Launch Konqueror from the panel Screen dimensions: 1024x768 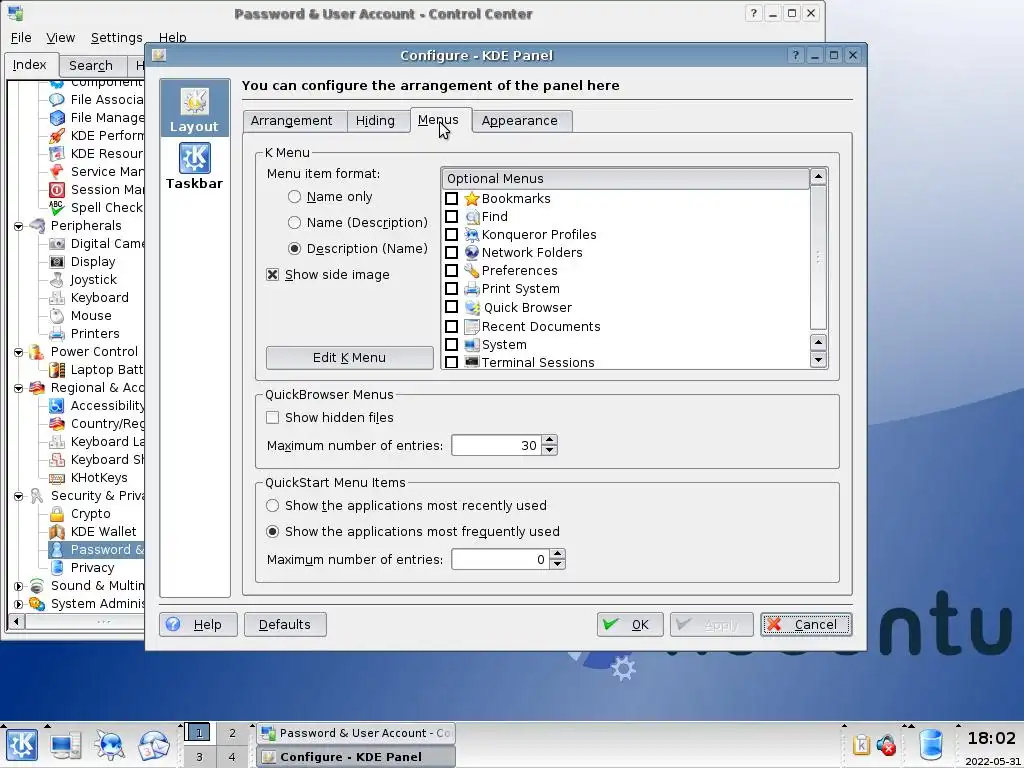pyautogui.click(x=109, y=745)
